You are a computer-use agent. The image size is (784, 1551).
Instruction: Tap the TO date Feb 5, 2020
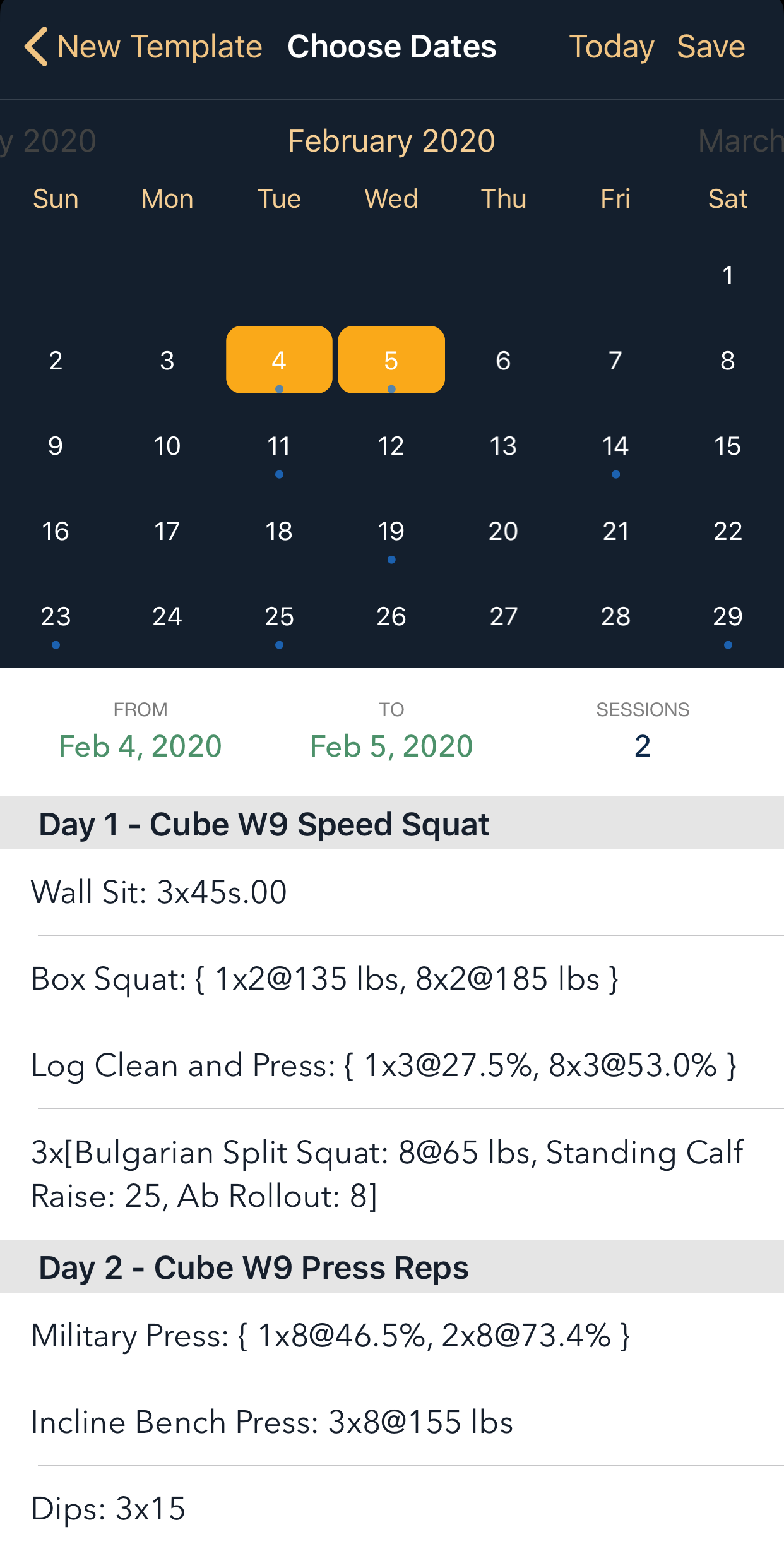[x=391, y=746]
